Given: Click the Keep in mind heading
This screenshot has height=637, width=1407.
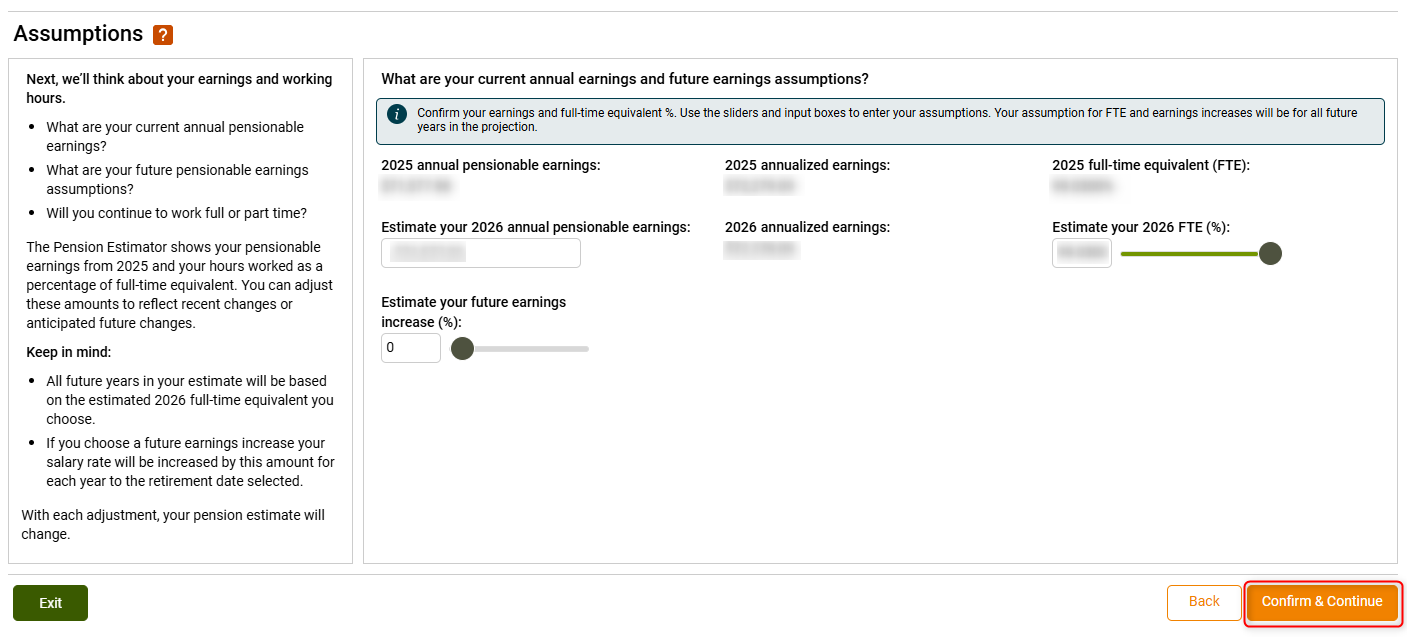Looking at the screenshot, I should tap(69, 352).
